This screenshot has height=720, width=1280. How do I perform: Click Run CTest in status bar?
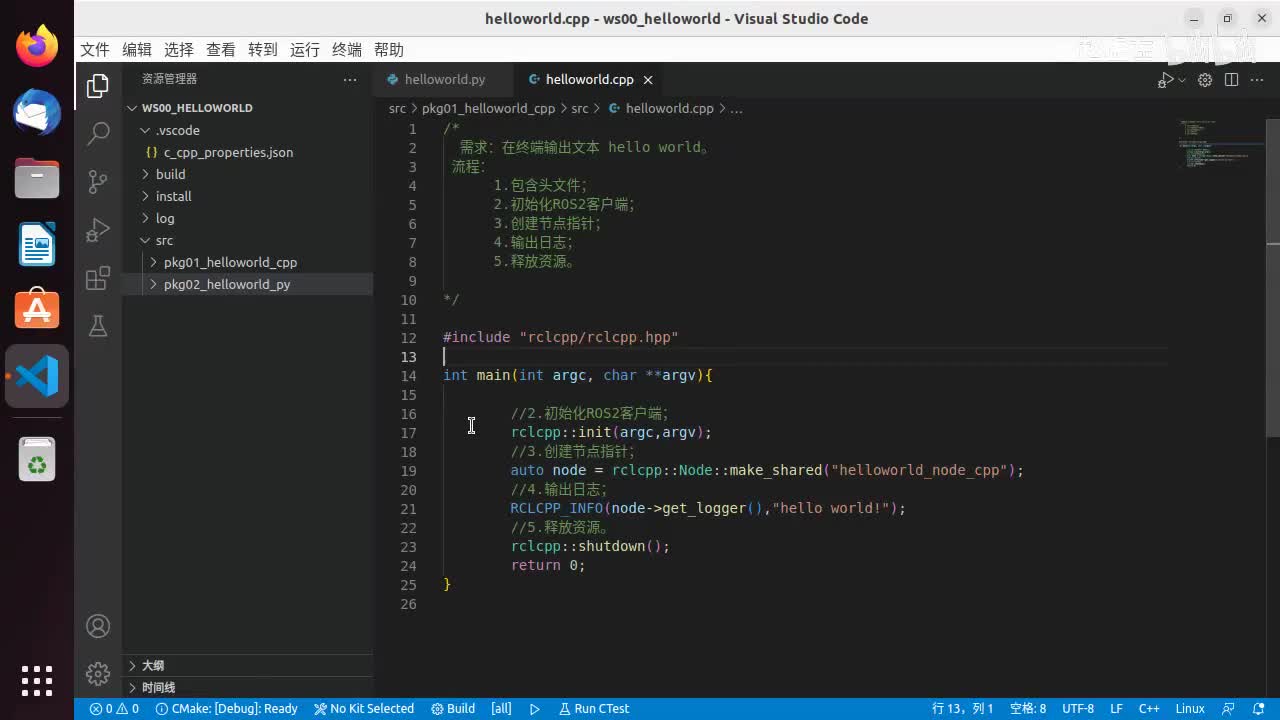[x=593, y=709]
